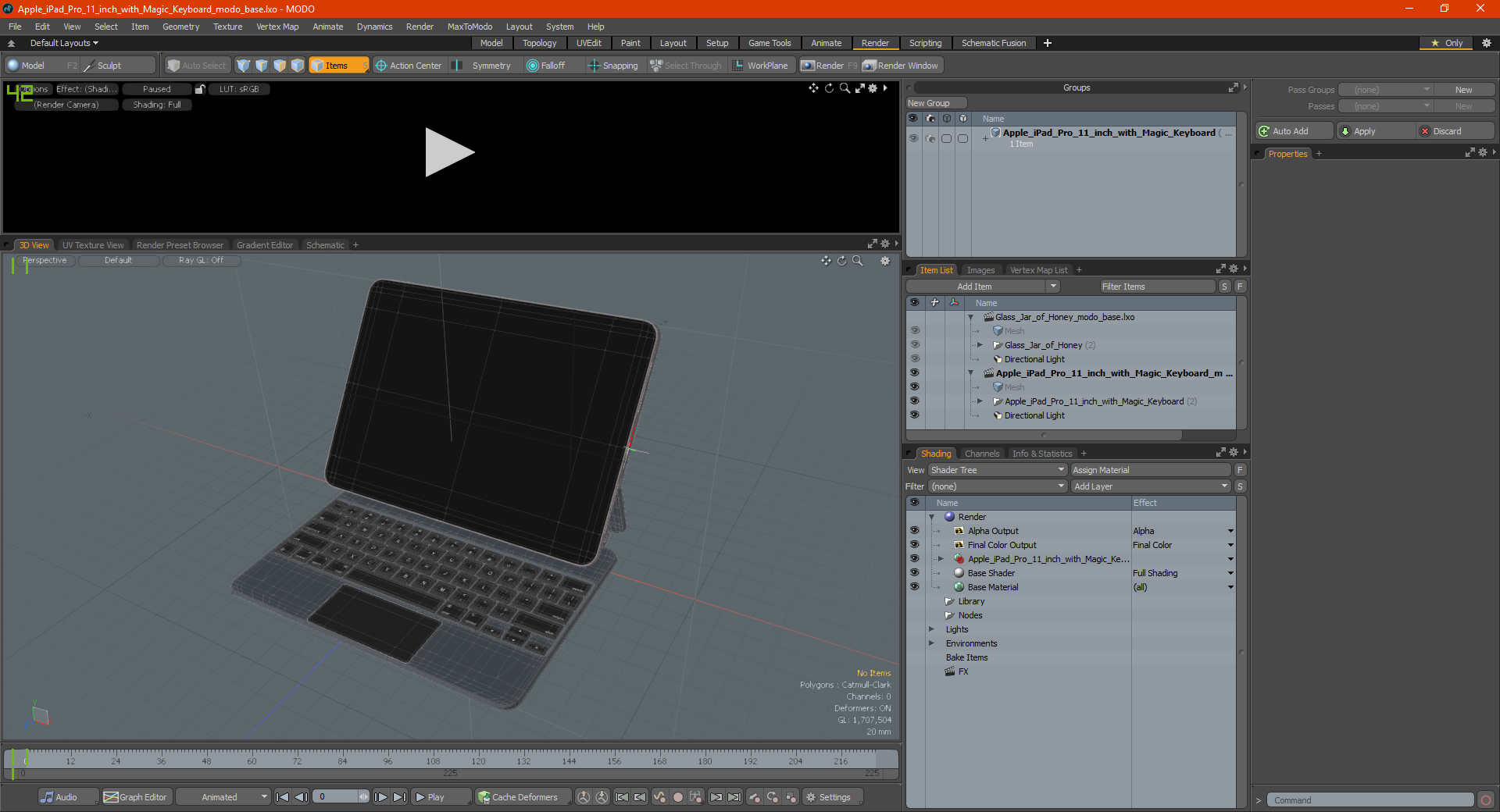Click the Render Window button
The image size is (1500, 812).
902,66
